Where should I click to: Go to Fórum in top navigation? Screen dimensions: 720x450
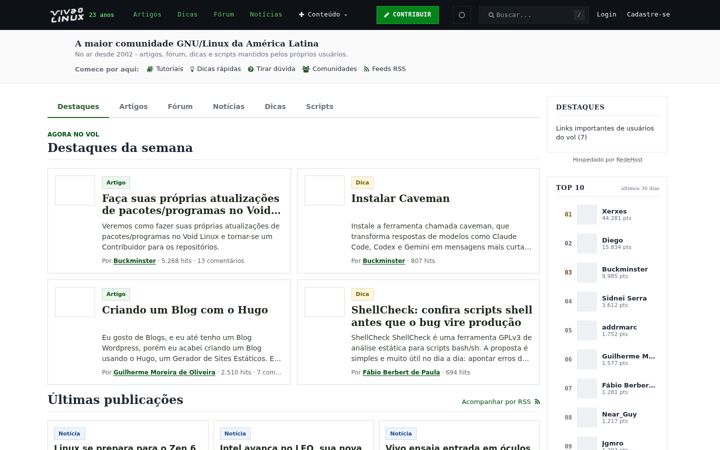click(x=224, y=15)
